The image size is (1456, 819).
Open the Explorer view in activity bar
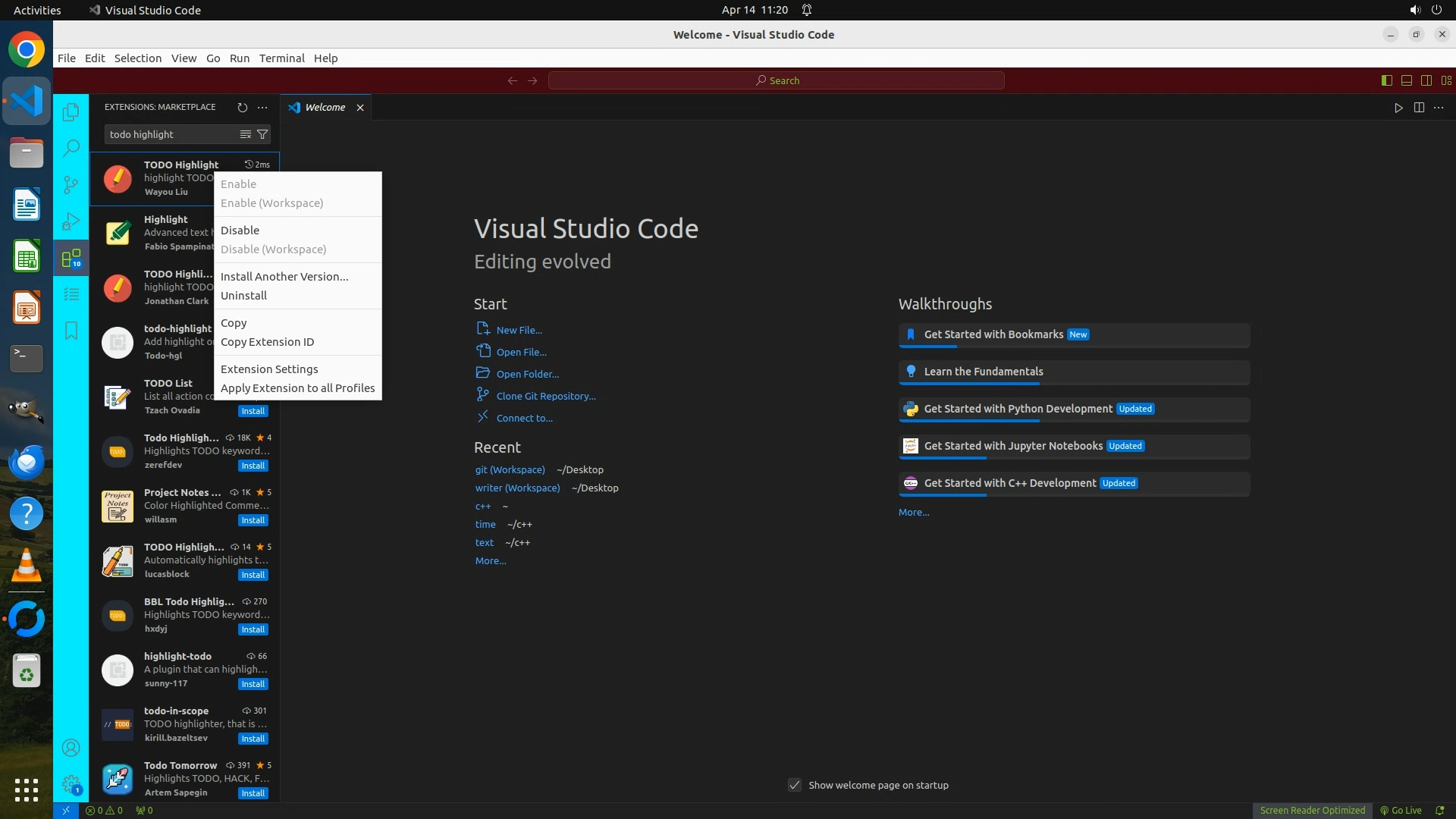click(71, 112)
